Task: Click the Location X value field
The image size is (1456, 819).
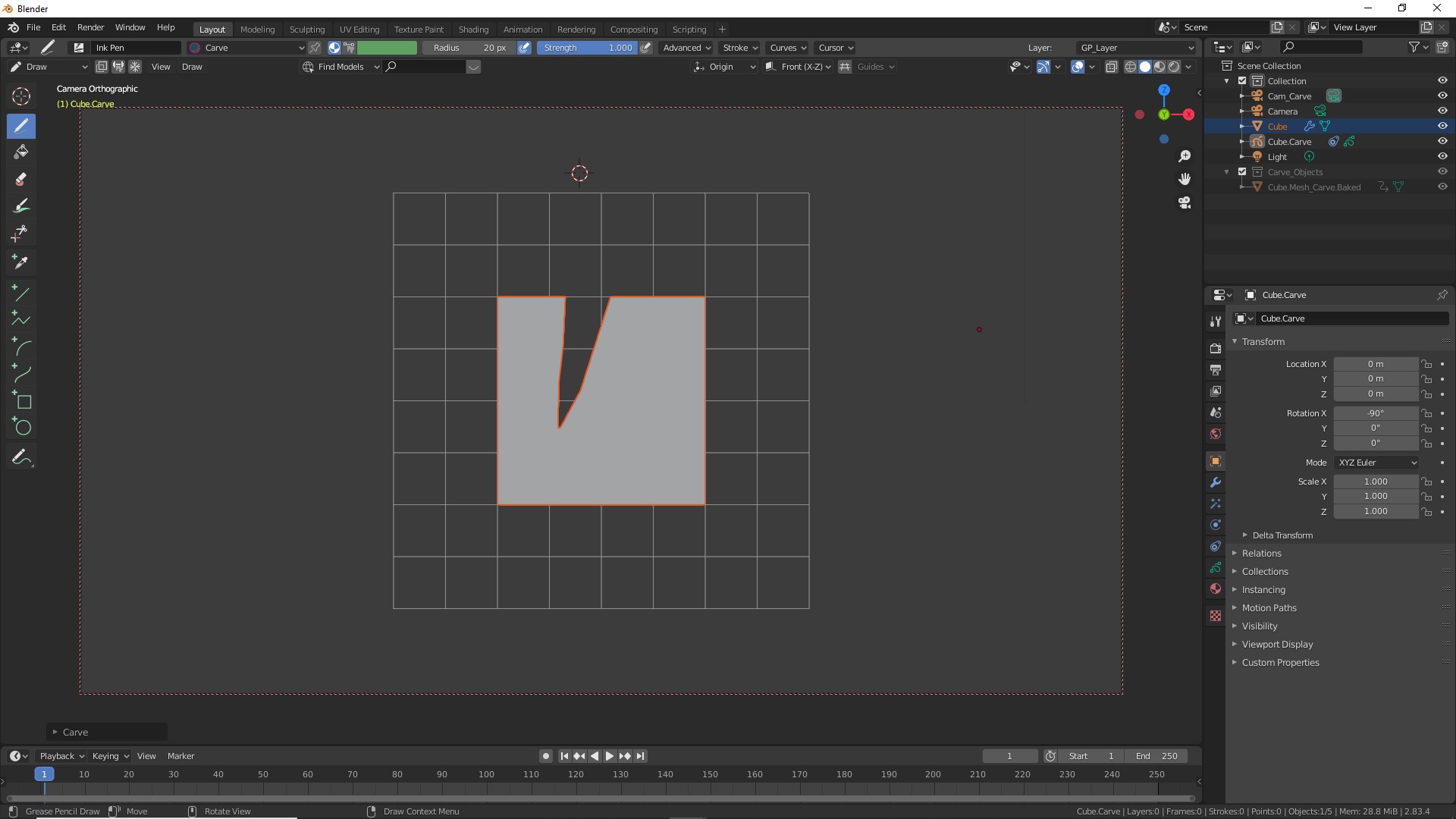Action: click(x=1375, y=364)
